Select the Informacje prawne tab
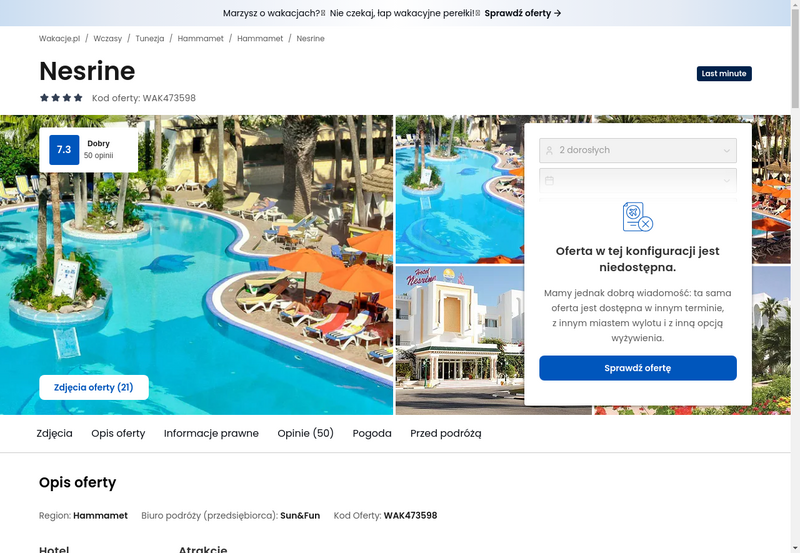 click(211, 433)
